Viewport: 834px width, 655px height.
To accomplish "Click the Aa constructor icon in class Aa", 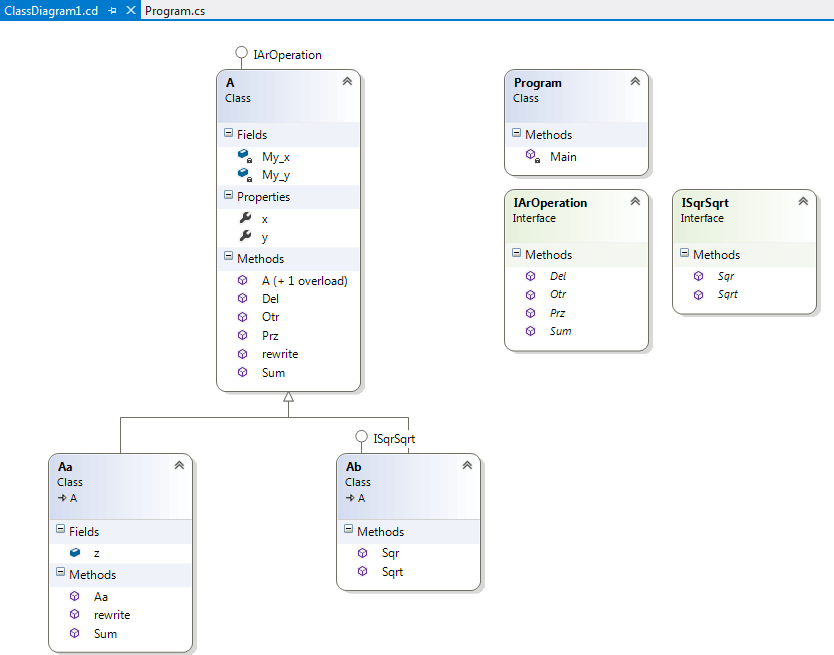I will tap(74, 596).
